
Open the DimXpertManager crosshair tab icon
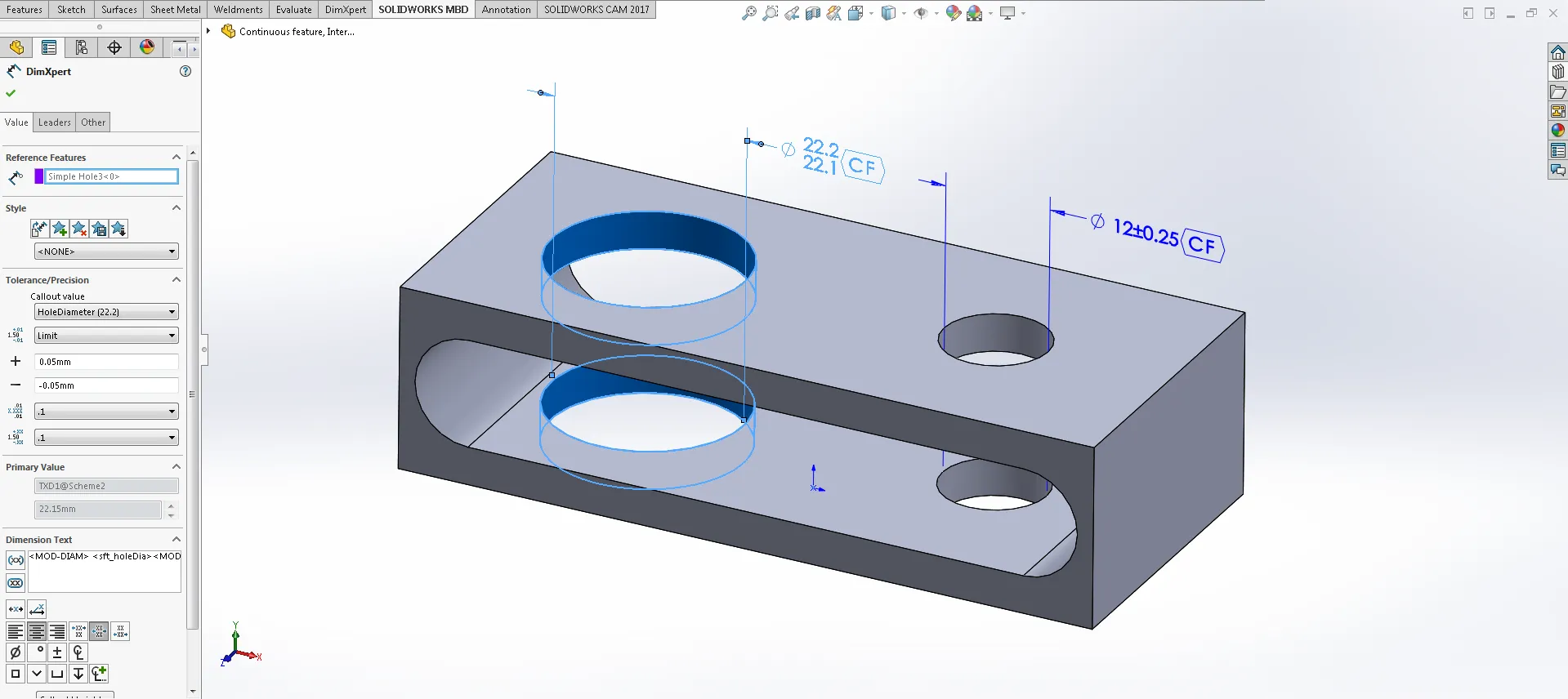114,47
